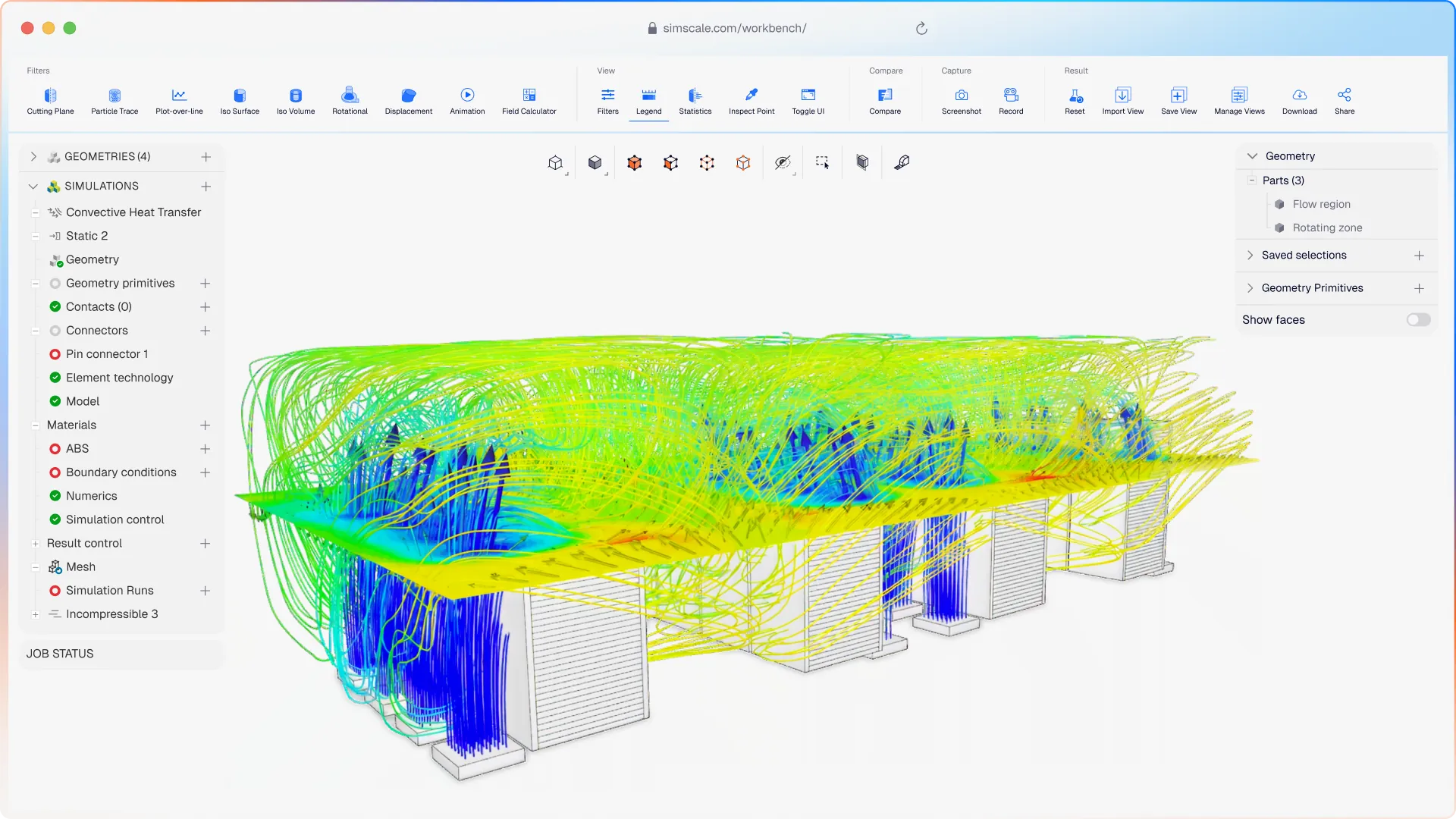Viewport: 1456px width, 819px height.
Task: Choose the Plot-over-line tool
Action: [179, 101]
